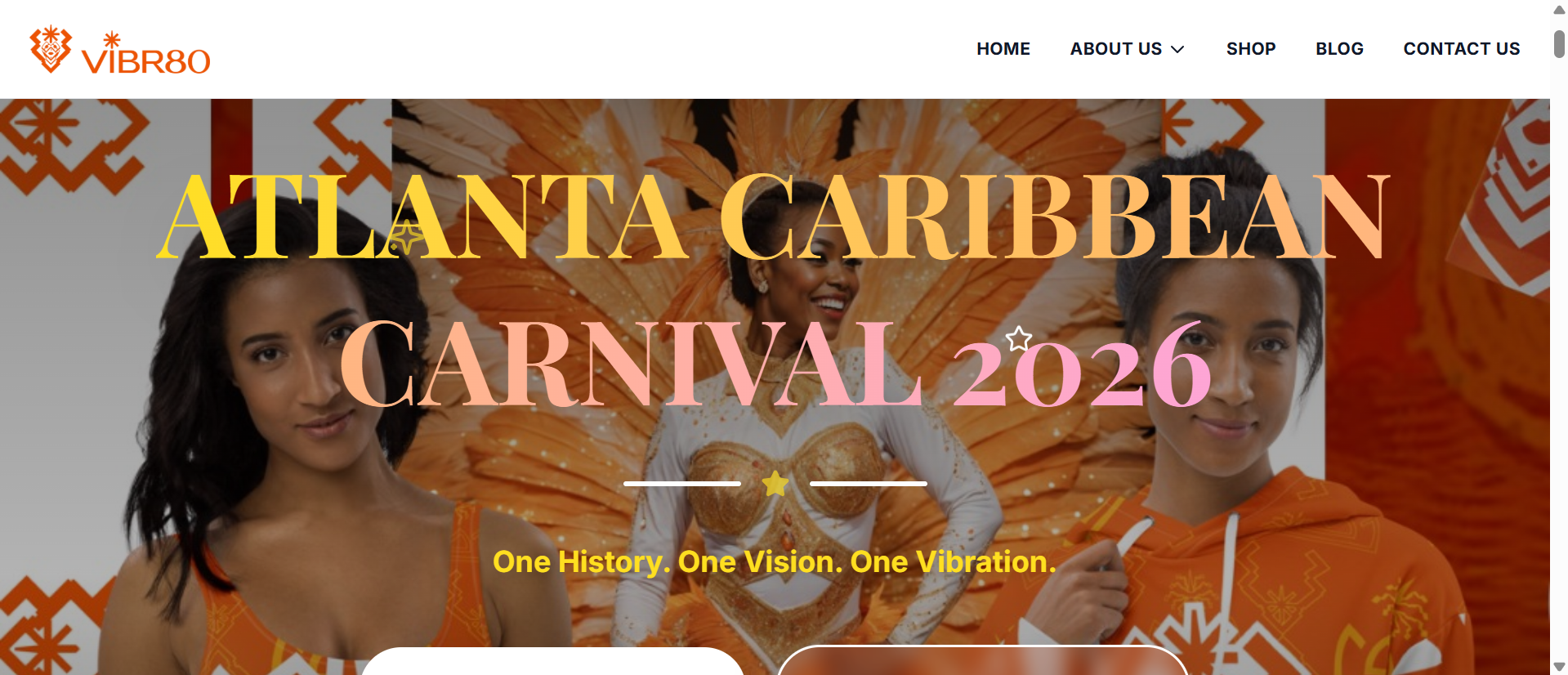Image resolution: width=1568 pixels, height=675 pixels.
Task: Click scrollbar down arrow
Action: 1559,667
